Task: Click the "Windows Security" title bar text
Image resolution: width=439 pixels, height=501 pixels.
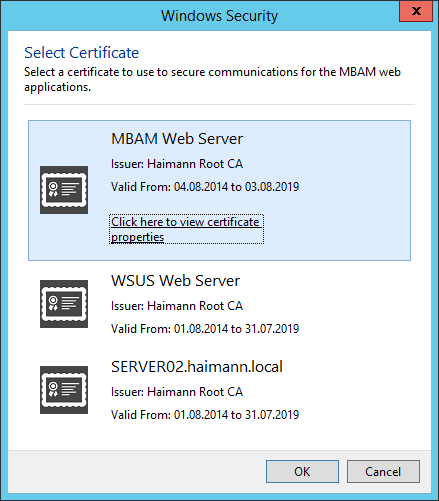Action: coord(219,16)
